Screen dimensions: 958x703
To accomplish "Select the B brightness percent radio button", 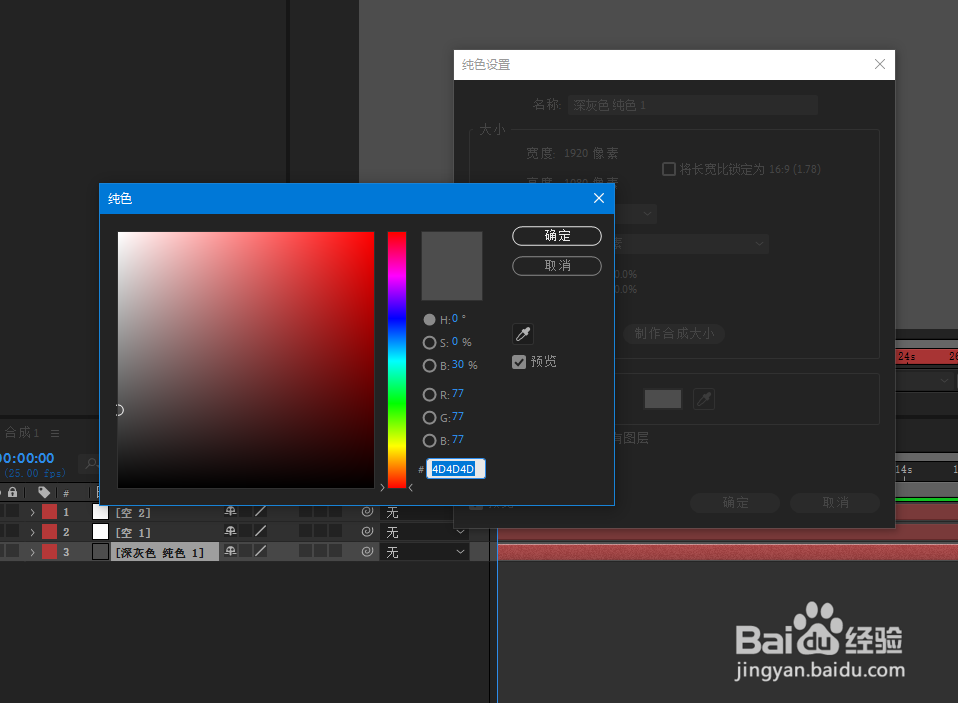I will [430, 365].
